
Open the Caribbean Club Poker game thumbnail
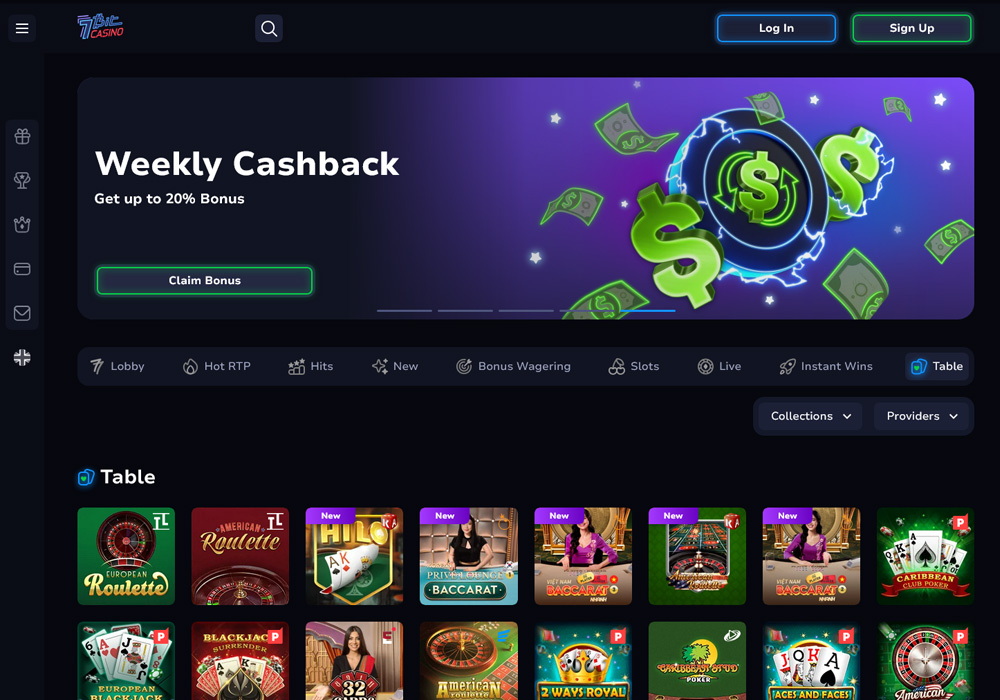tap(925, 556)
